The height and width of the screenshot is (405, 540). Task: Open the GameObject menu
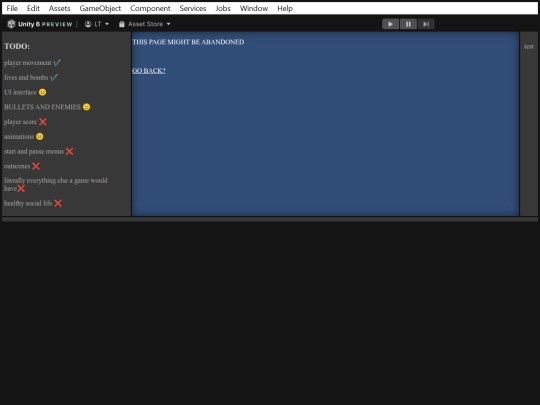100,8
